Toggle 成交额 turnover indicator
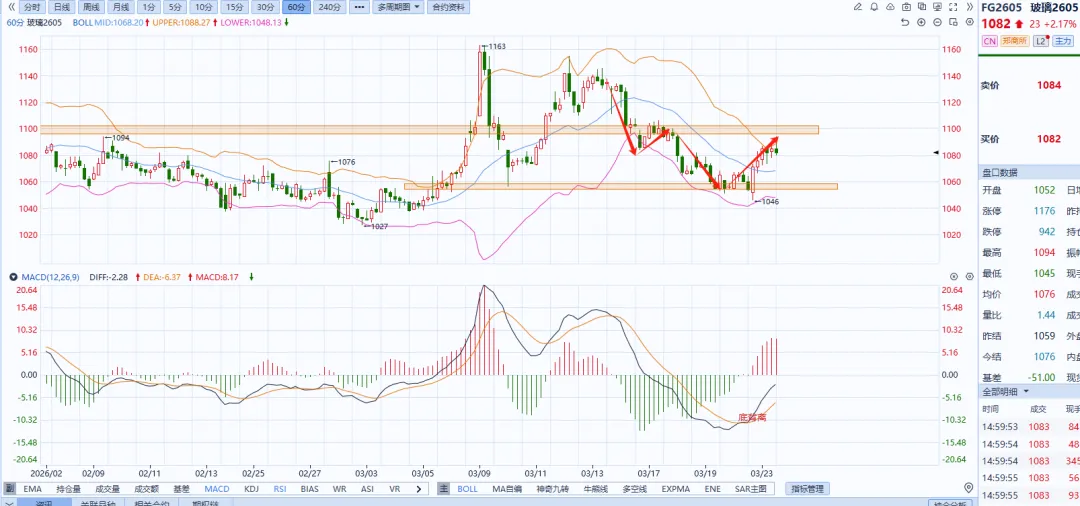 [x=146, y=489]
